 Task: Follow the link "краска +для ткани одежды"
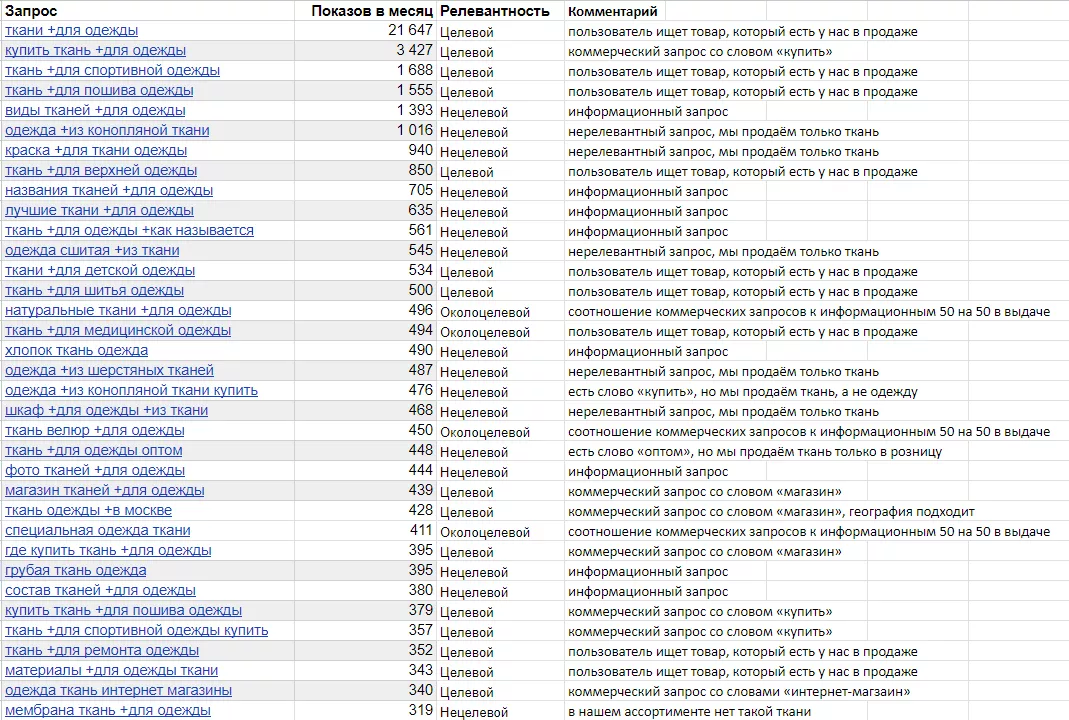pyautogui.click(x=96, y=151)
